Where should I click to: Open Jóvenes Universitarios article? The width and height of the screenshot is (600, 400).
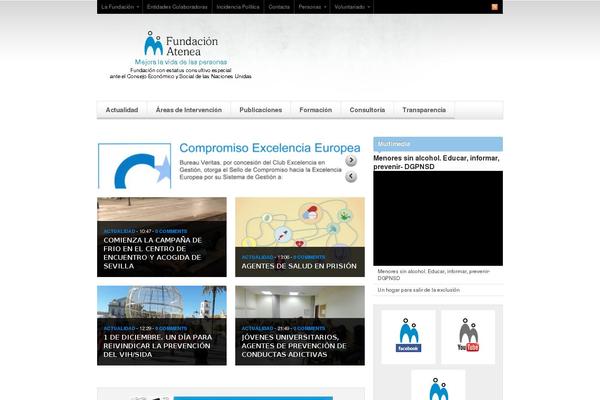click(294, 346)
